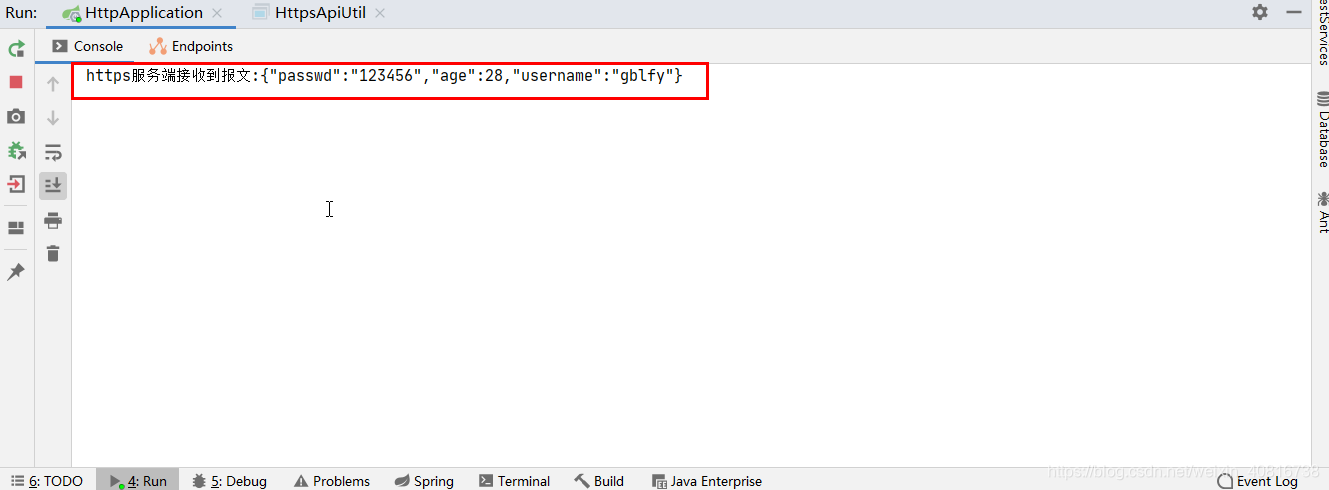
Task: Click the down arrow in the console gutter
Action: click(x=53, y=118)
